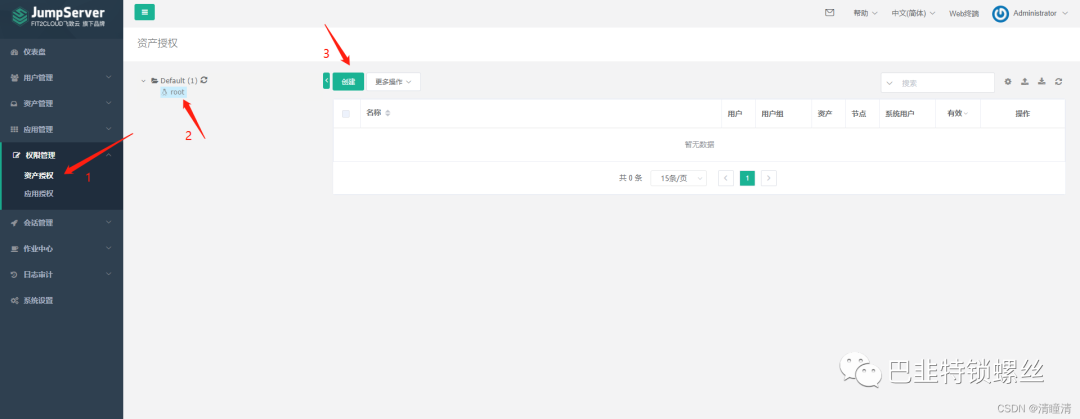Check the select-all checkbox in table header
The width and height of the screenshot is (1080, 419).
(x=346, y=114)
